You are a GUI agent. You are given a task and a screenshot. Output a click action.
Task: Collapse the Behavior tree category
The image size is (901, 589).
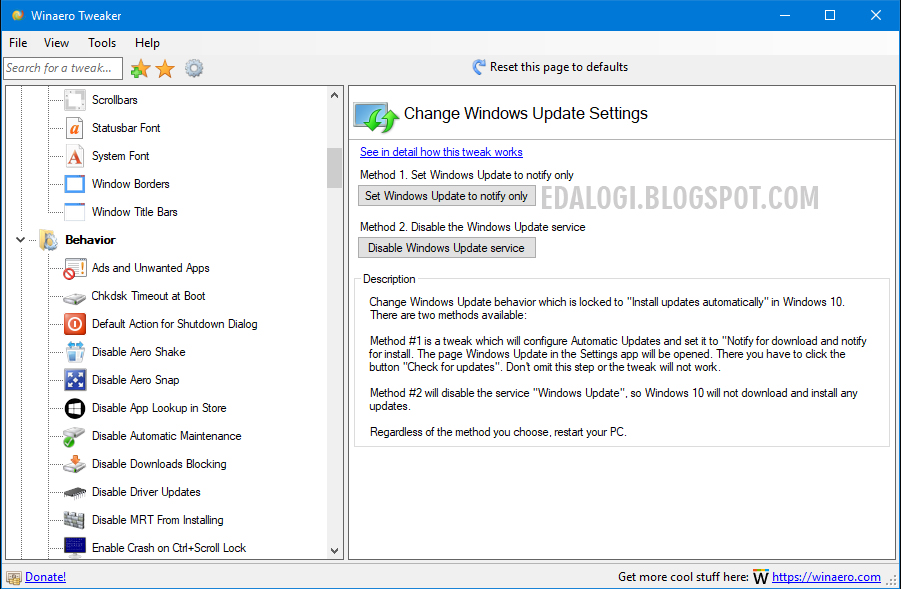[x=20, y=240]
